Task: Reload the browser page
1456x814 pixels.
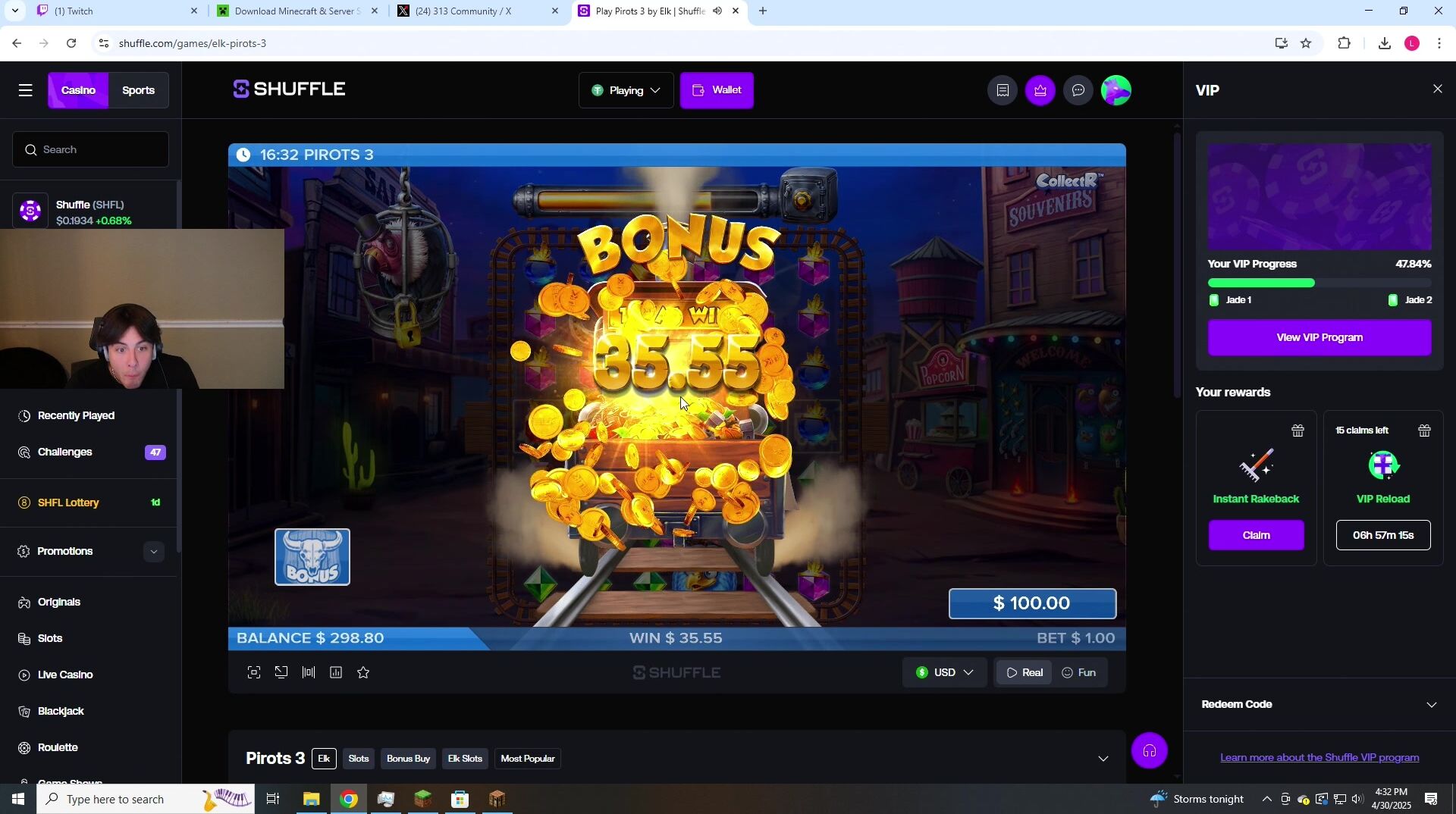Action: click(x=71, y=44)
